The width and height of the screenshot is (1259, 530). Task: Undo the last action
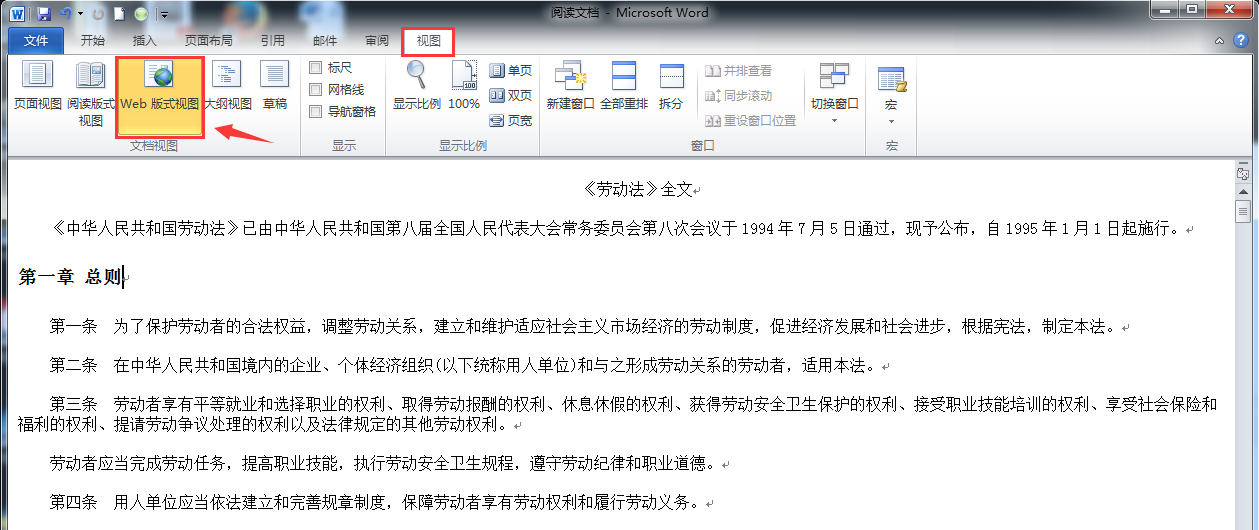65,14
